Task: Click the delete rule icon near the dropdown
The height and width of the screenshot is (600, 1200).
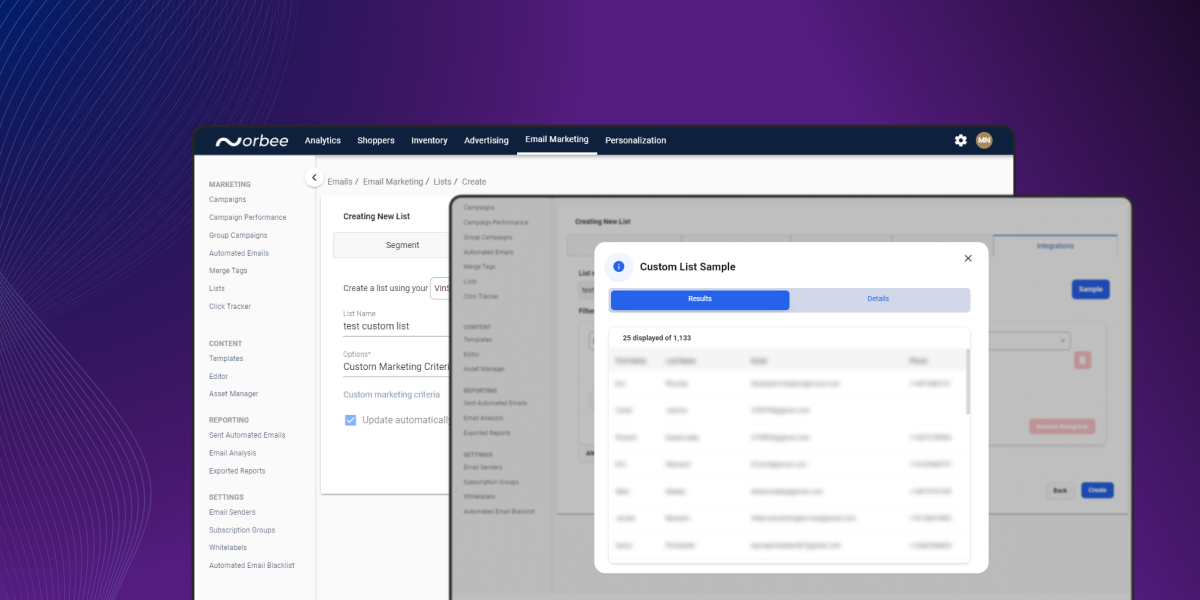Action: [x=1082, y=358]
